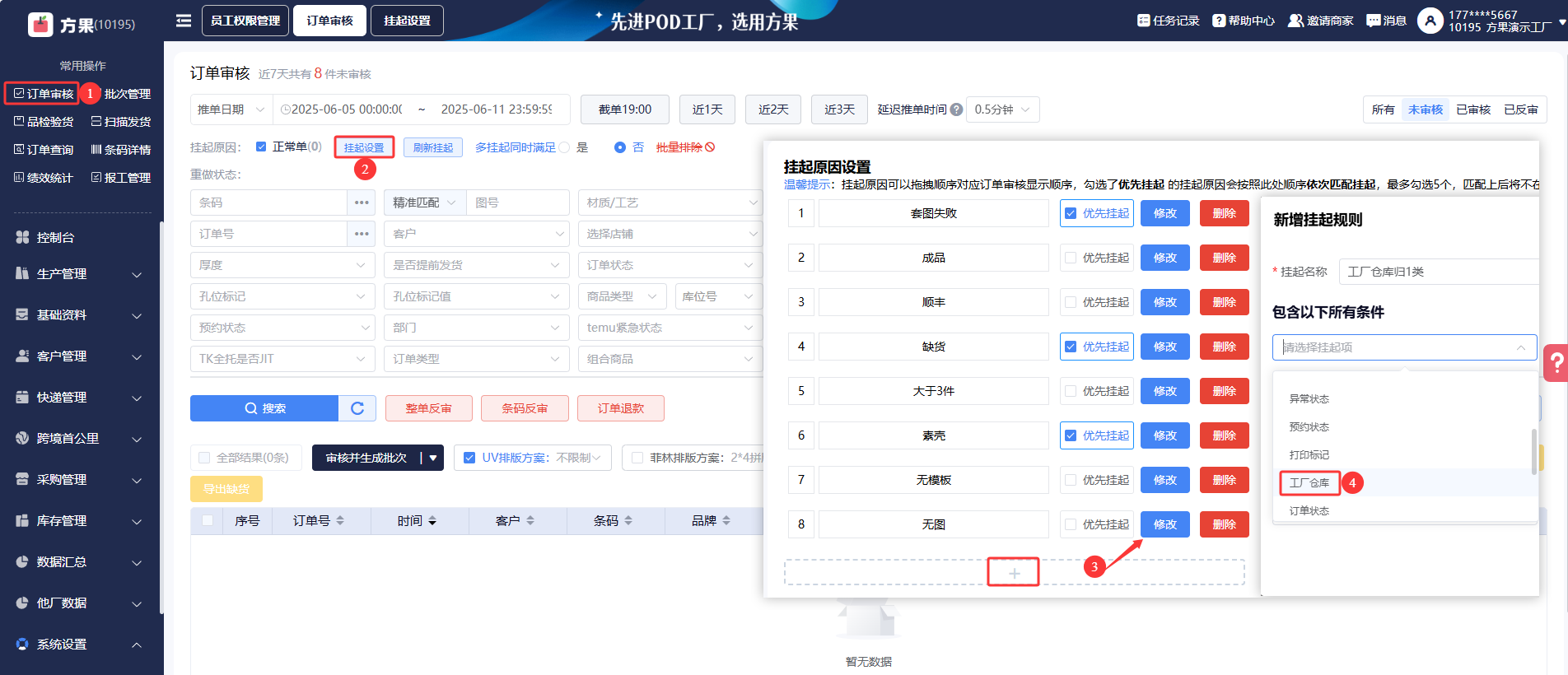
Task: Click 控制台 sidebar icon
Action: (x=22, y=237)
